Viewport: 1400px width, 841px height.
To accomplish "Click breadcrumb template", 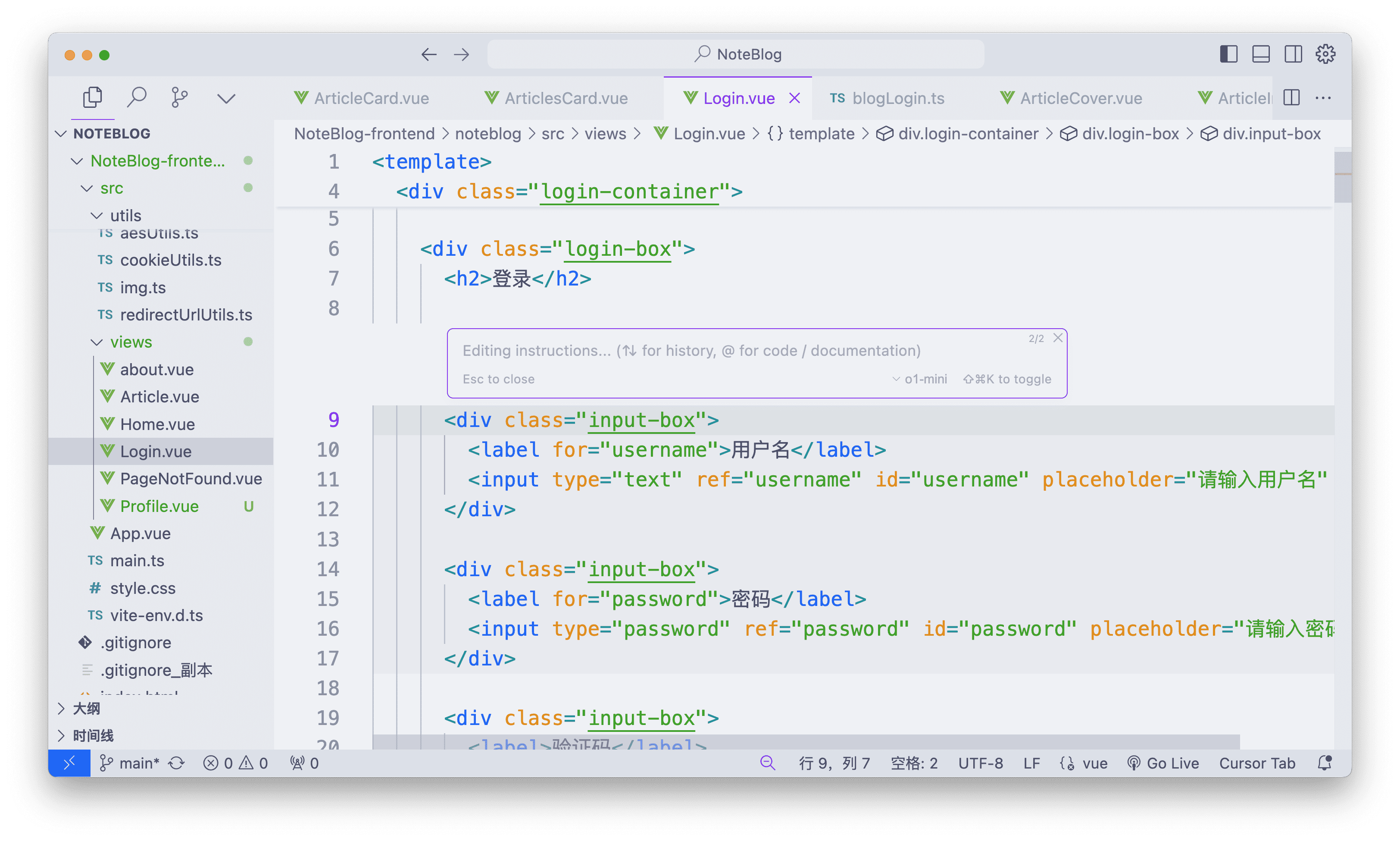I will 811,134.
